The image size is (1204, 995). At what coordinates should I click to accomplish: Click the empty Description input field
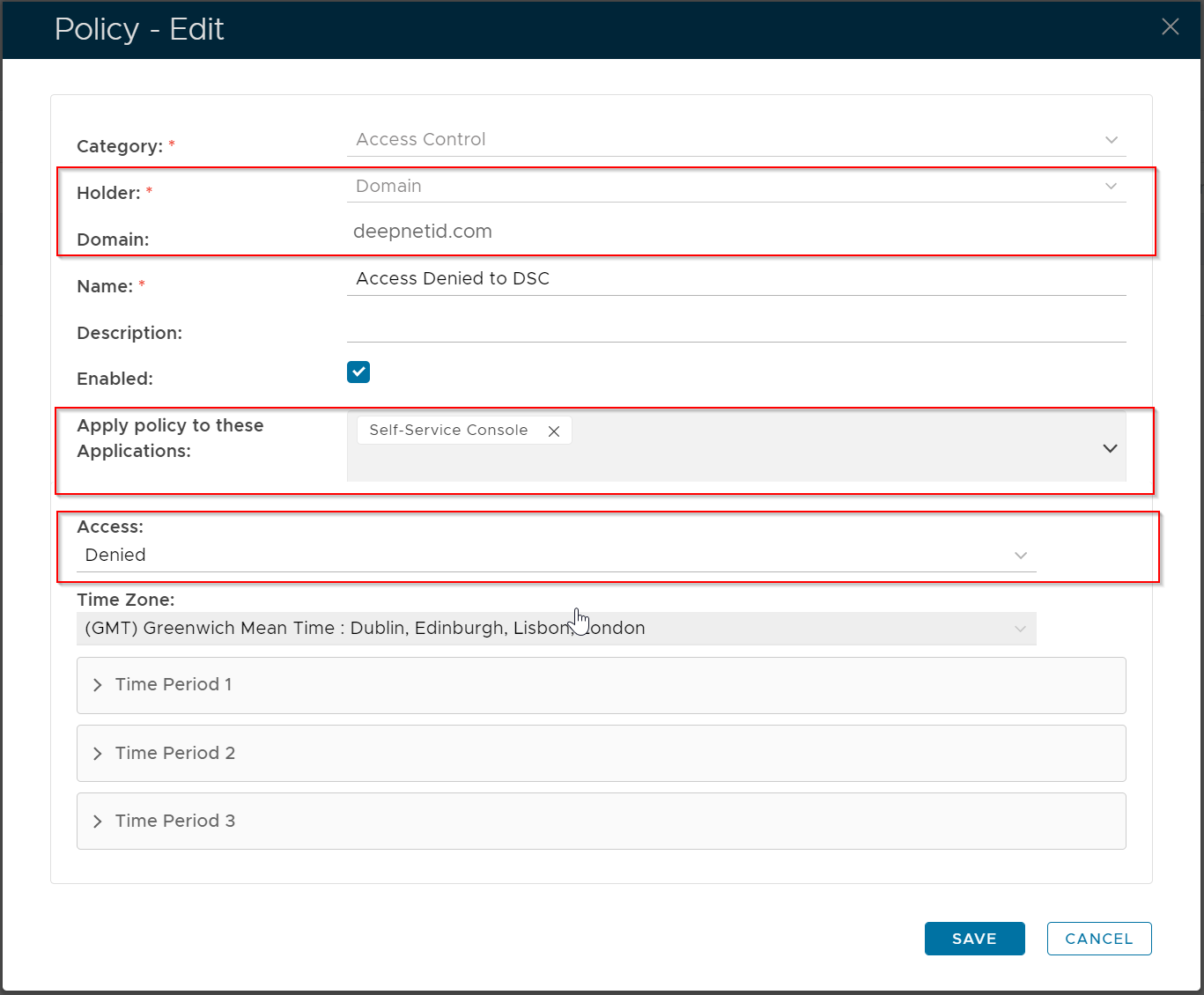coord(735,328)
